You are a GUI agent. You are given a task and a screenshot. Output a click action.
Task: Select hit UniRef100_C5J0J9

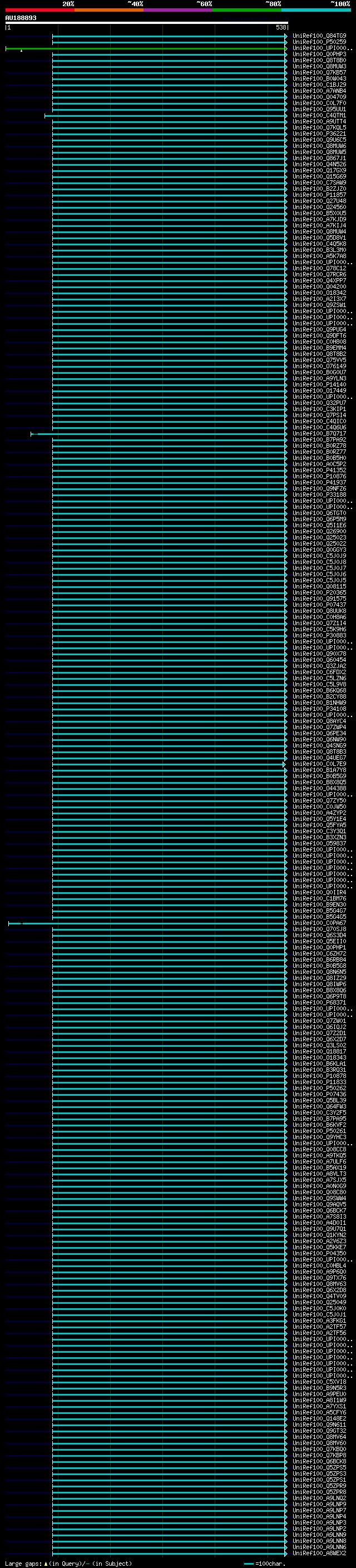(x=319, y=556)
